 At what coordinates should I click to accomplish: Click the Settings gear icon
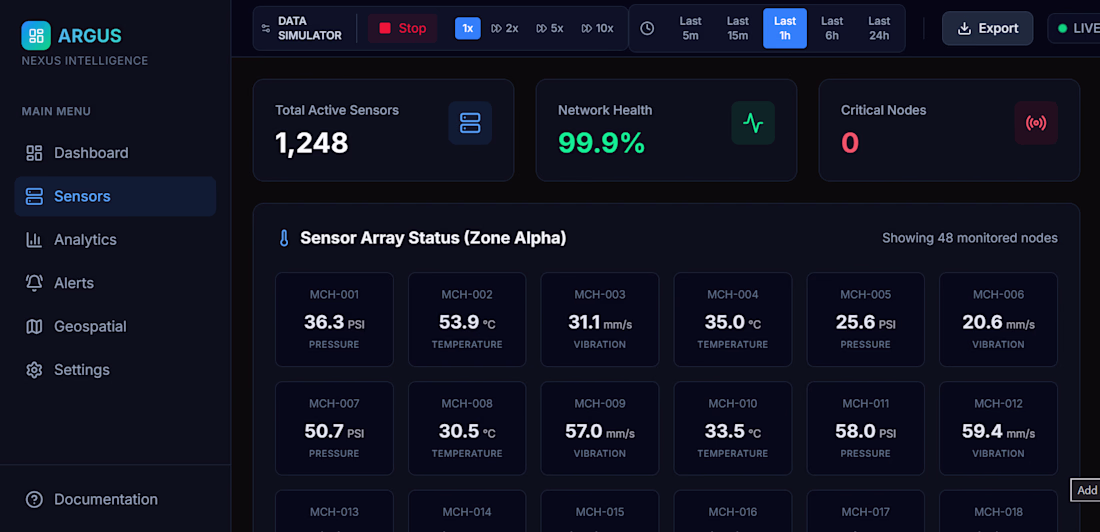(34, 370)
